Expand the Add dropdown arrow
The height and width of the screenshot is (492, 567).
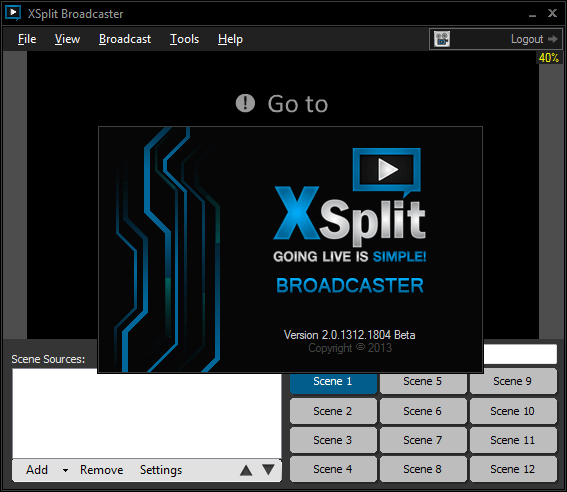point(65,470)
